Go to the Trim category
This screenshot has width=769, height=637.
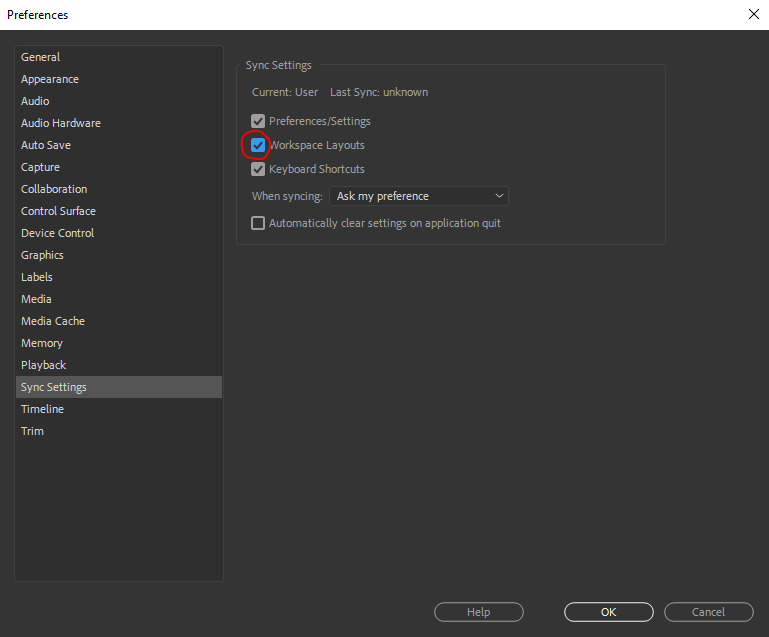[33, 431]
